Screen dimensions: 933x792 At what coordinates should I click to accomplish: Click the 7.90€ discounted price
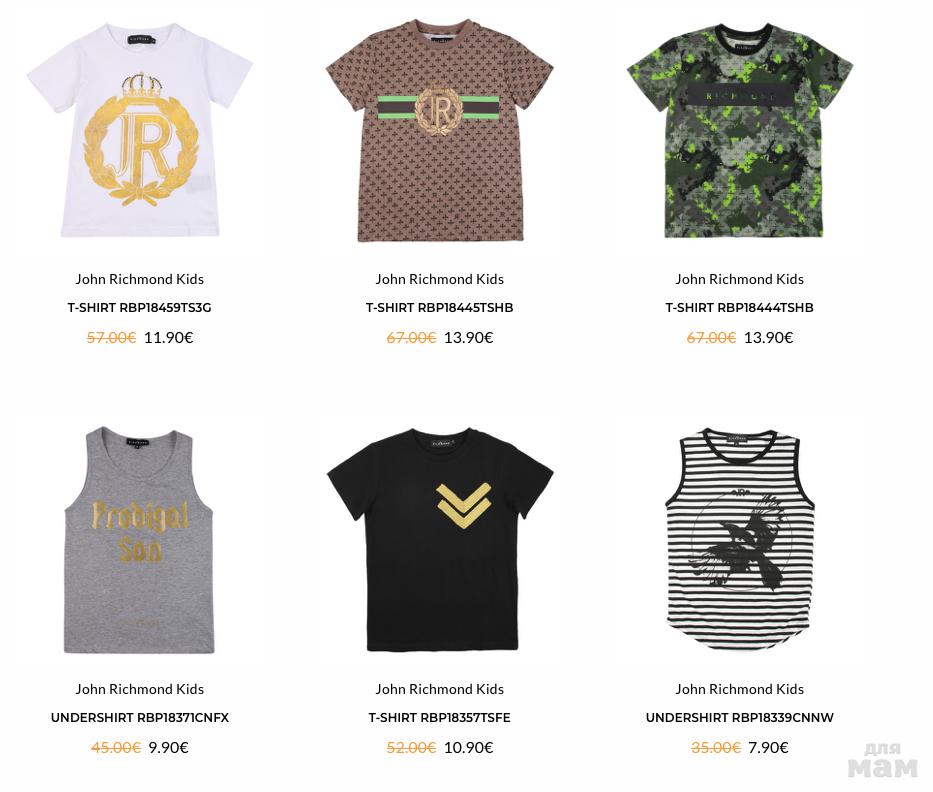(768, 747)
